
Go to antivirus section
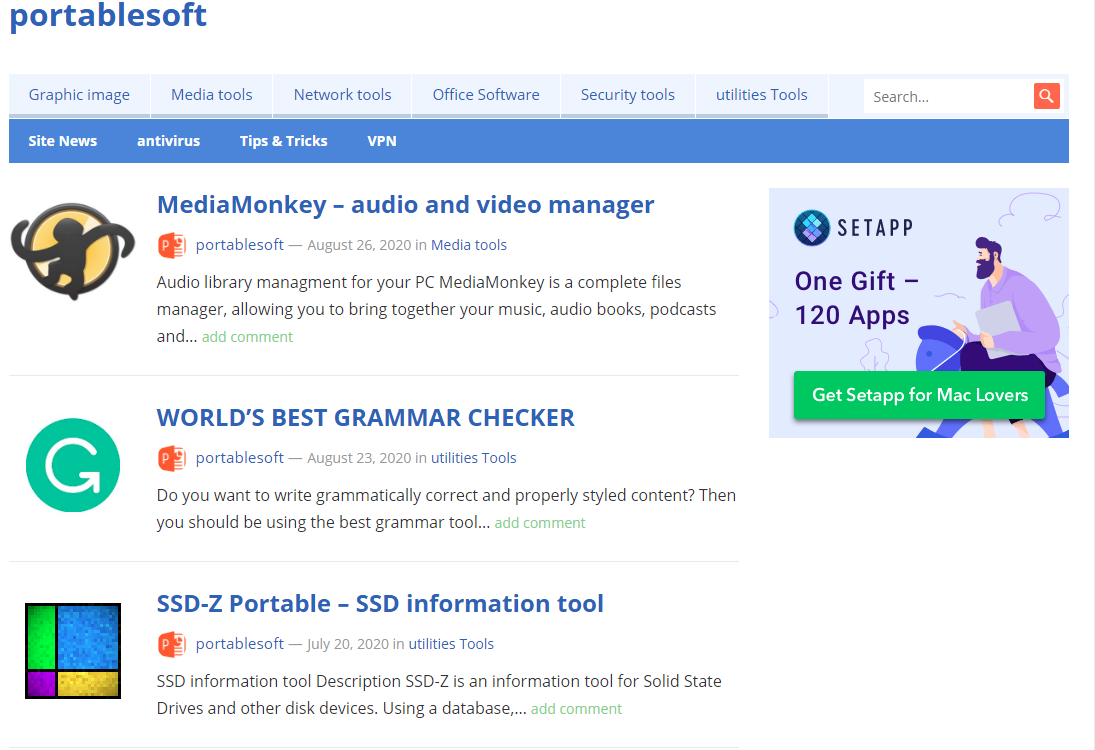click(x=168, y=141)
